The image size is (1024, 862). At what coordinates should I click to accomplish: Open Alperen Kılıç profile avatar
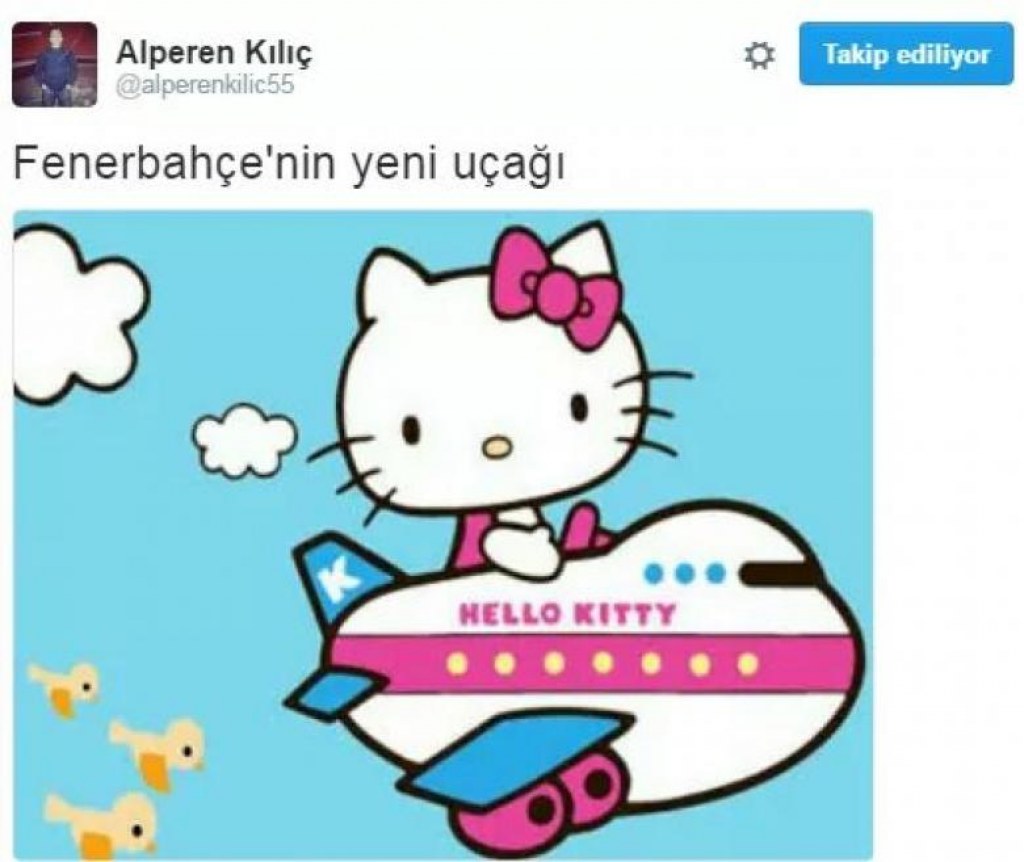click(x=55, y=64)
